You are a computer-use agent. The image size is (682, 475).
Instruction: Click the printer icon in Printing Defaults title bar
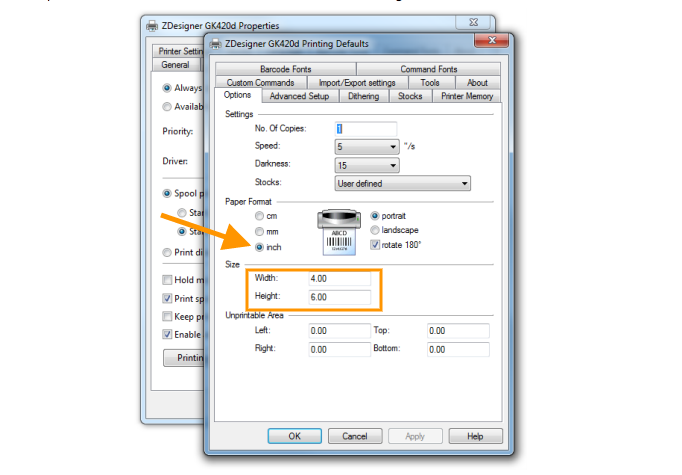pos(215,43)
